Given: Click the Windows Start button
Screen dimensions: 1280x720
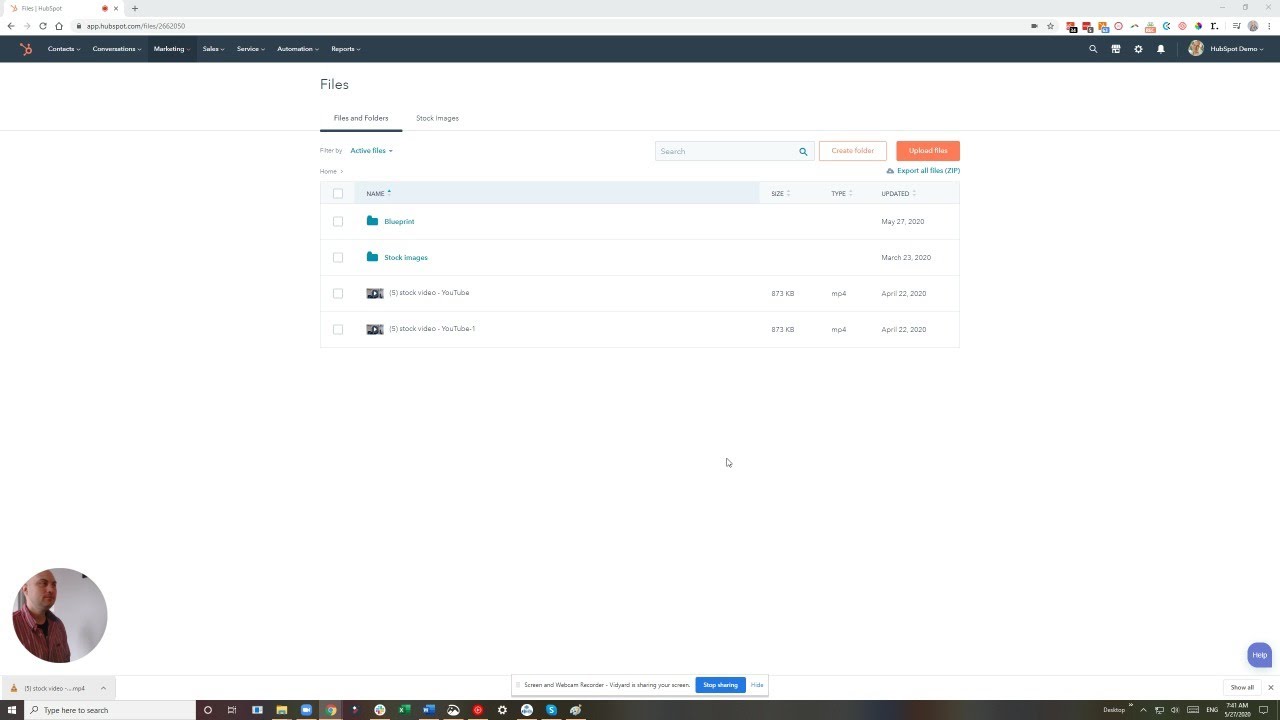Looking at the screenshot, I should (12, 710).
